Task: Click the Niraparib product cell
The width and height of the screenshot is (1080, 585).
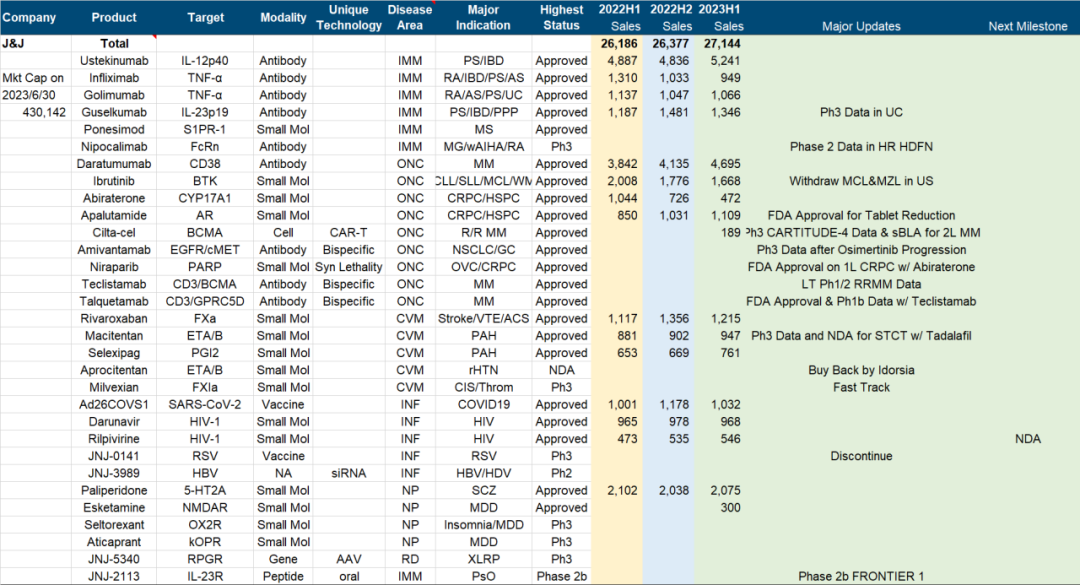Action: [x=114, y=267]
